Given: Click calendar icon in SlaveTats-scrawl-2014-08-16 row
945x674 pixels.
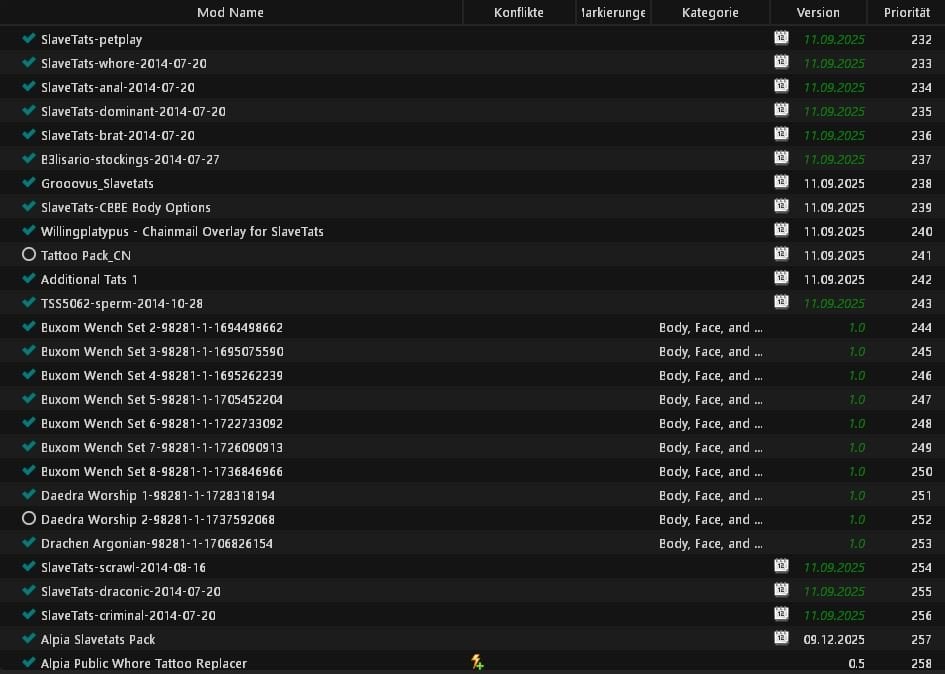Looking at the screenshot, I should click(781, 566).
